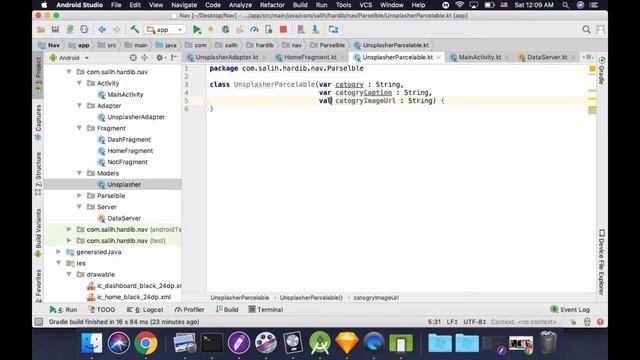The height and width of the screenshot is (360, 640).
Task: Run the app with the green play button
Action: (197, 29)
